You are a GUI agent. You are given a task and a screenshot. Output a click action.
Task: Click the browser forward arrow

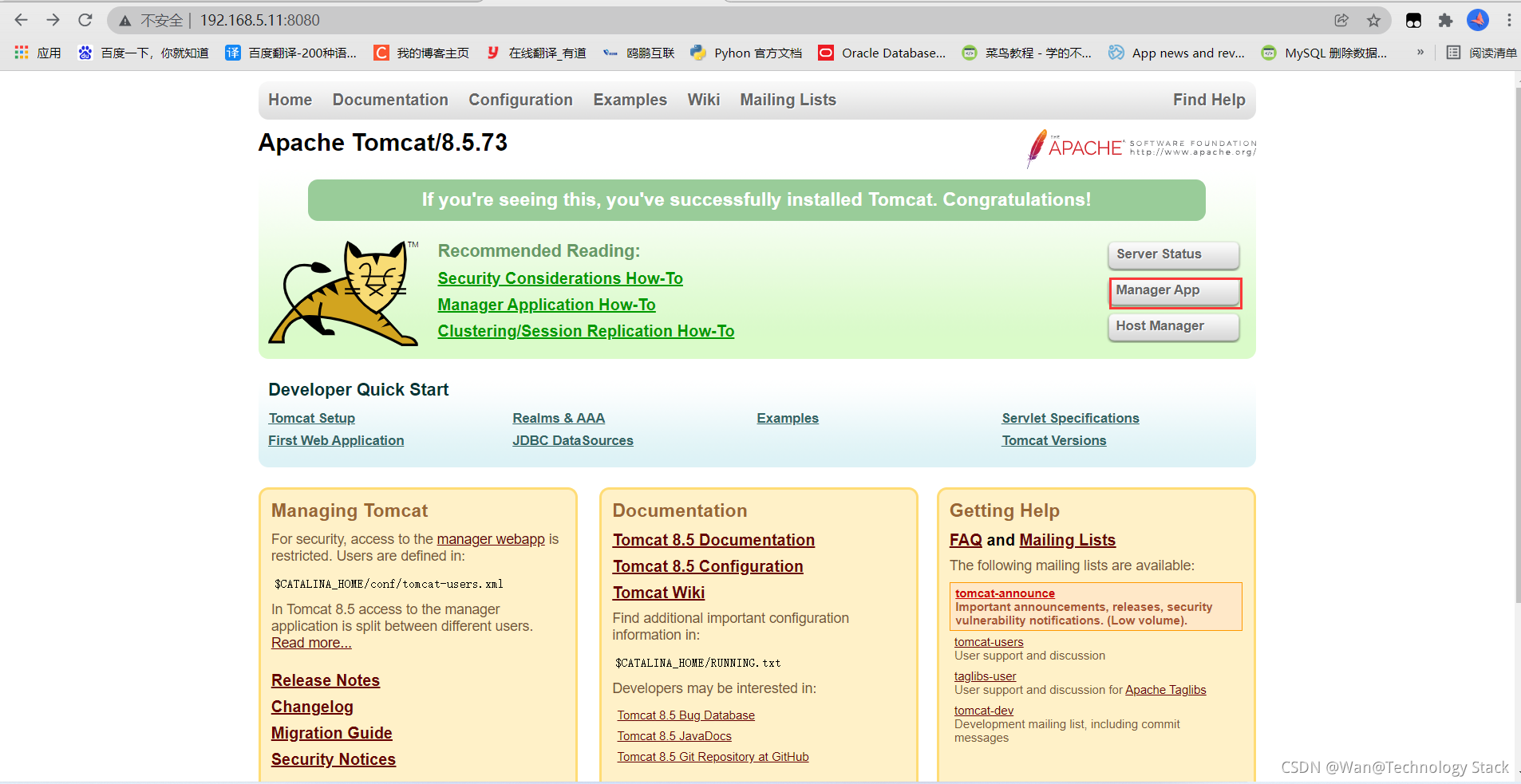pyautogui.click(x=53, y=20)
